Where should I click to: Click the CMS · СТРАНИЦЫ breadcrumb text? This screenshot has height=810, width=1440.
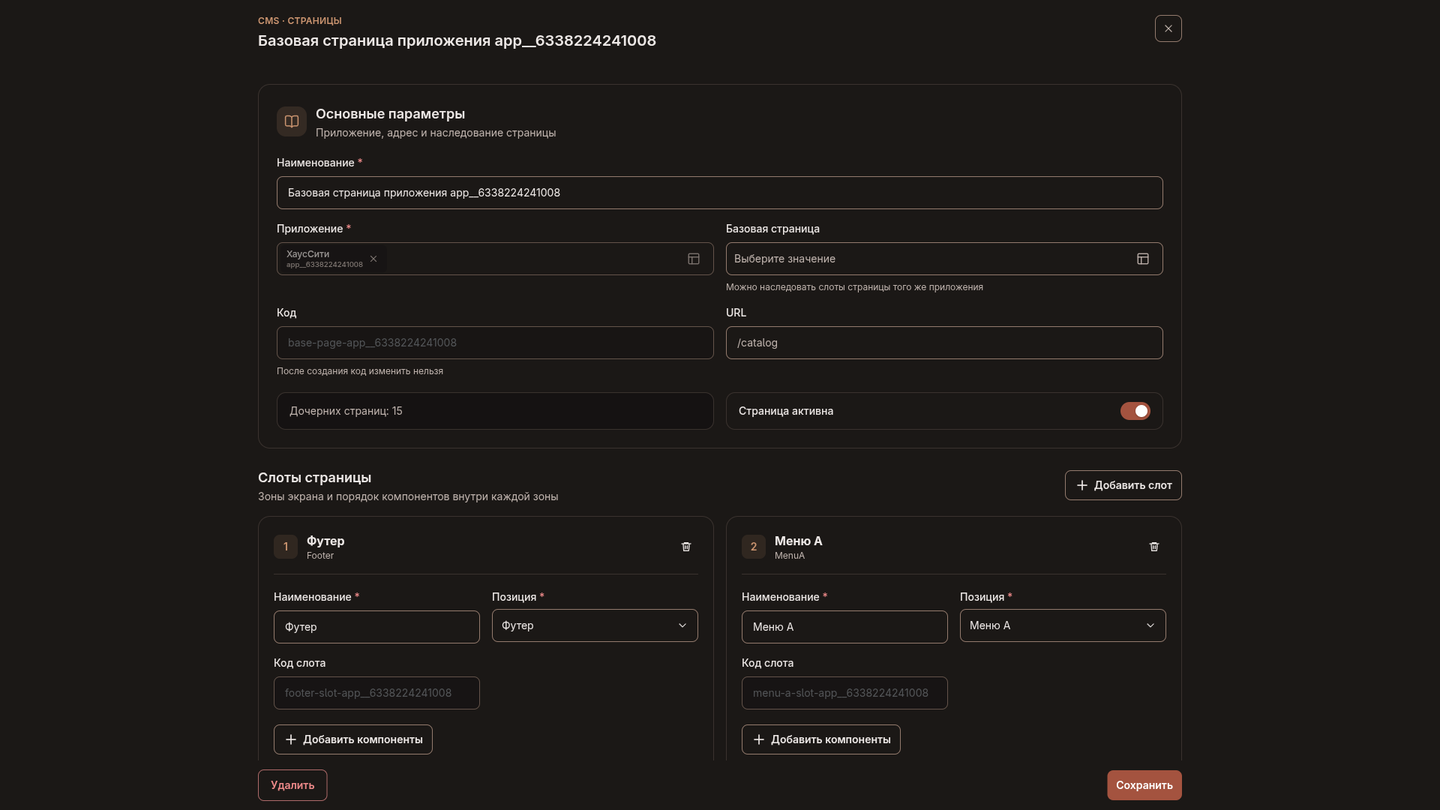tap(300, 21)
